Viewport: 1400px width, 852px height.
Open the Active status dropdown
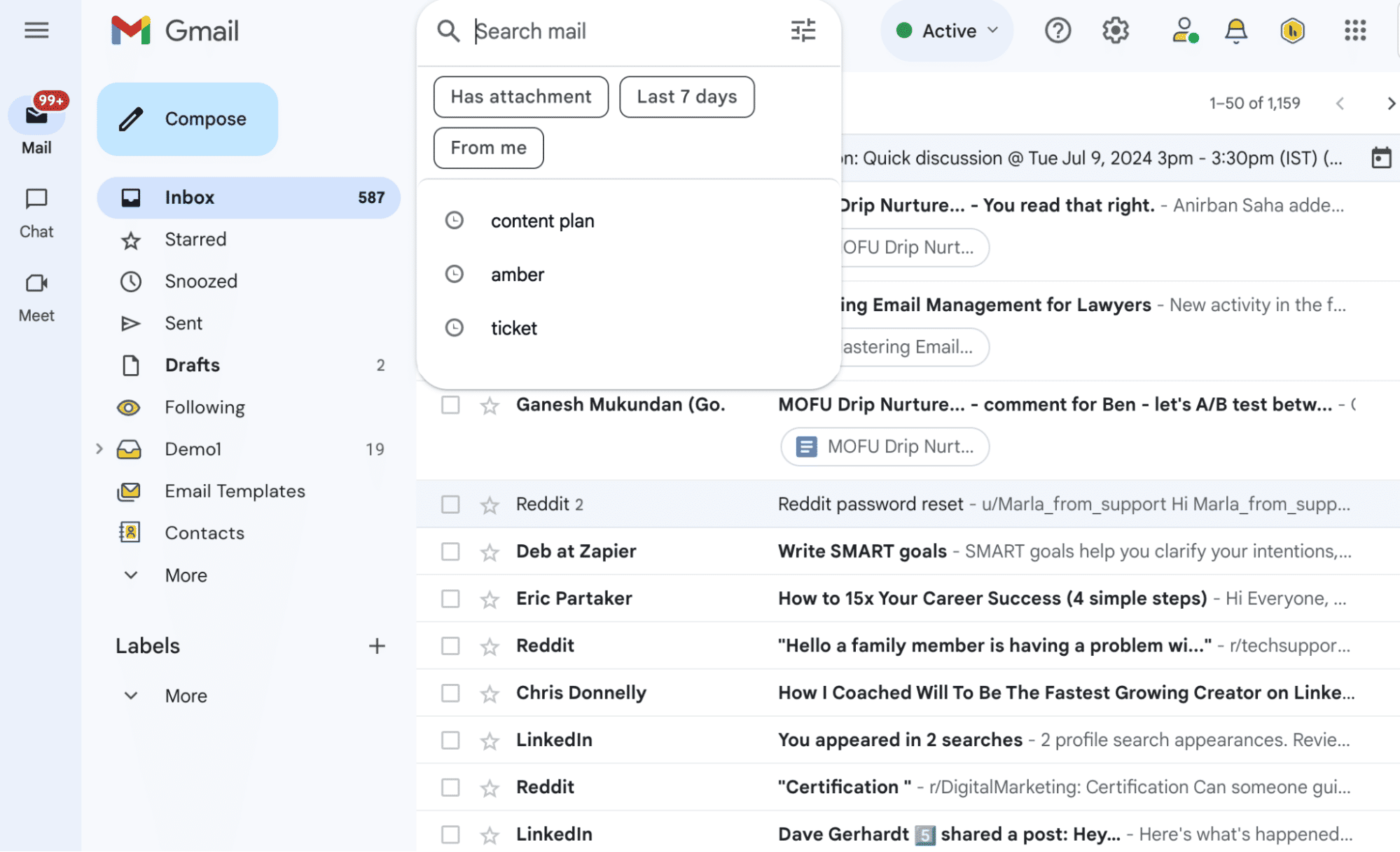click(947, 30)
